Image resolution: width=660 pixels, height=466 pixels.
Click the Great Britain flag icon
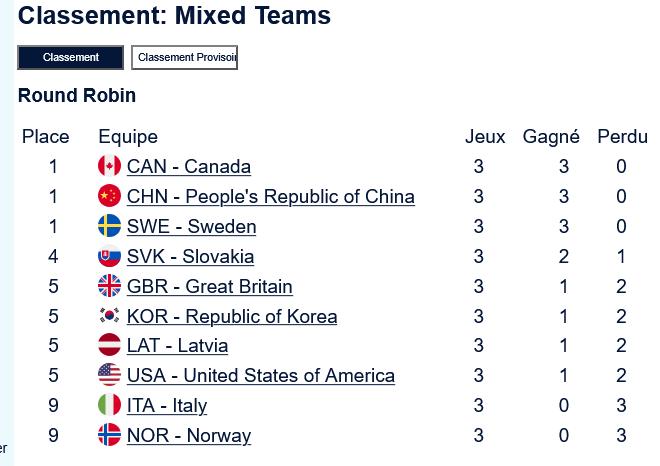coord(109,286)
